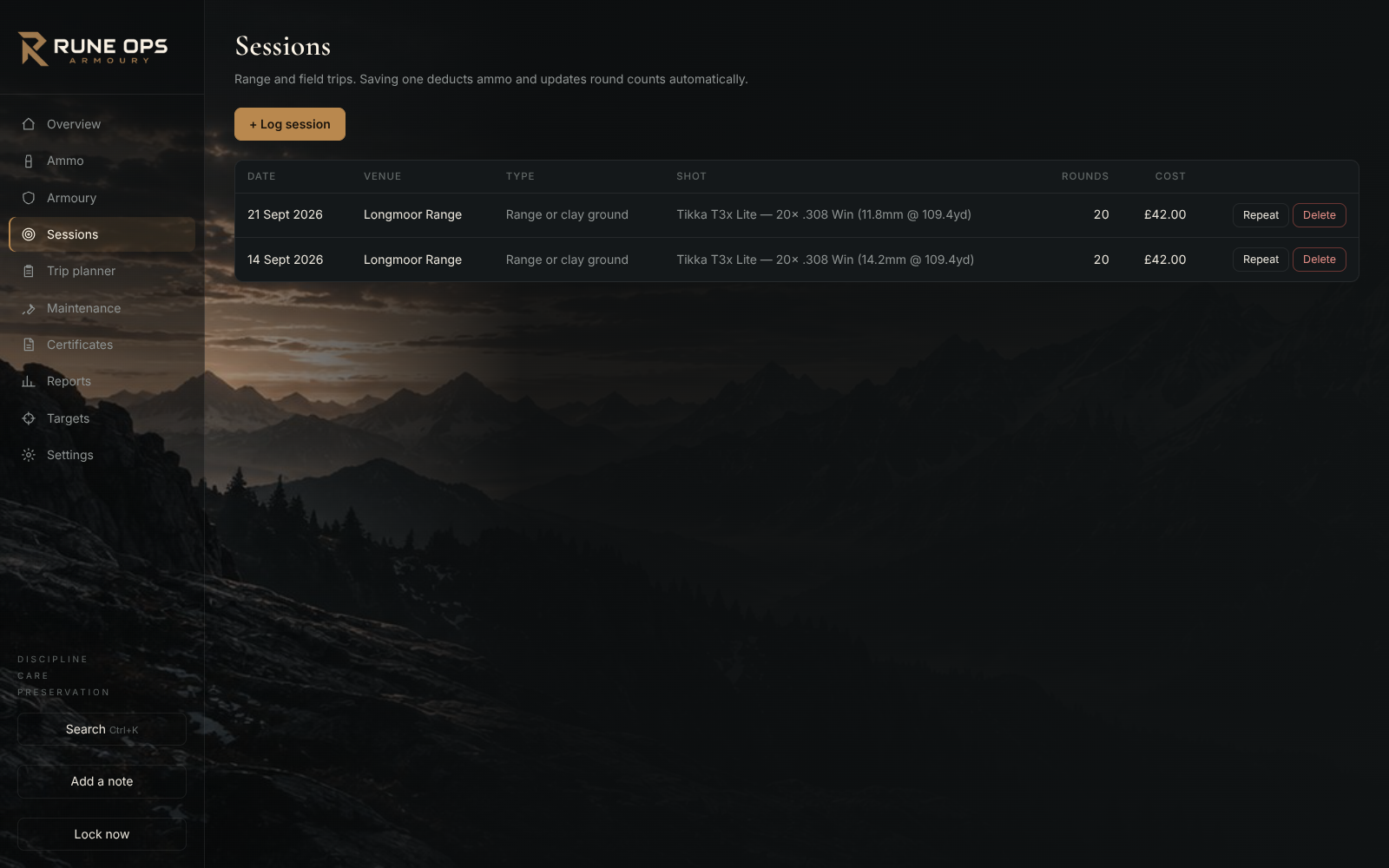Click the Targets crosshair icon
Viewport: 1389px width, 868px height.
pos(29,418)
